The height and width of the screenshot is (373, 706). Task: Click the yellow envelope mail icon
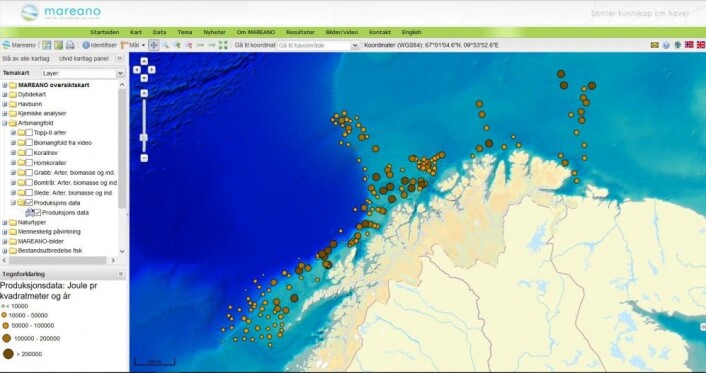pyautogui.click(x=655, y=45)
